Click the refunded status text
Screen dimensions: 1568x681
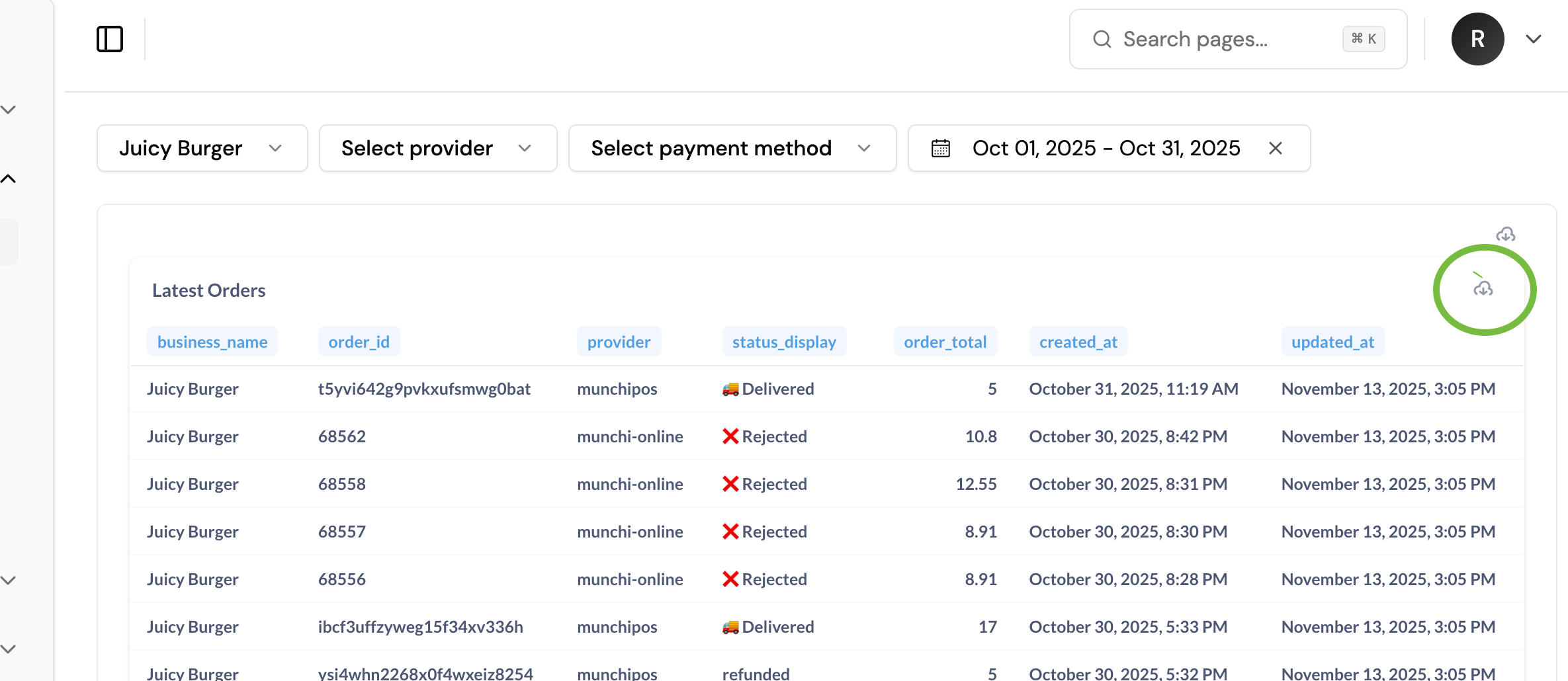click(x=756, y=674)
